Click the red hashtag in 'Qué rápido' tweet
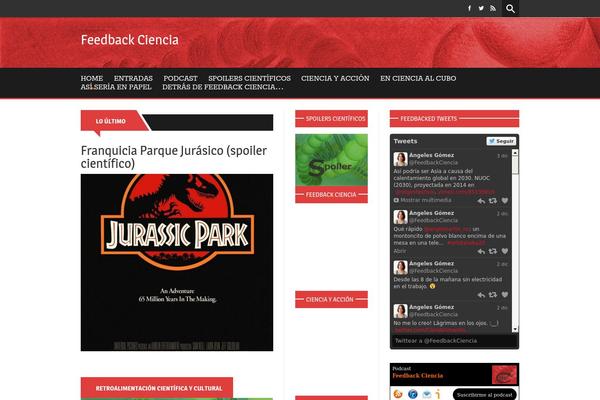Viewport: 600px width, 400px height. point(466,243)
